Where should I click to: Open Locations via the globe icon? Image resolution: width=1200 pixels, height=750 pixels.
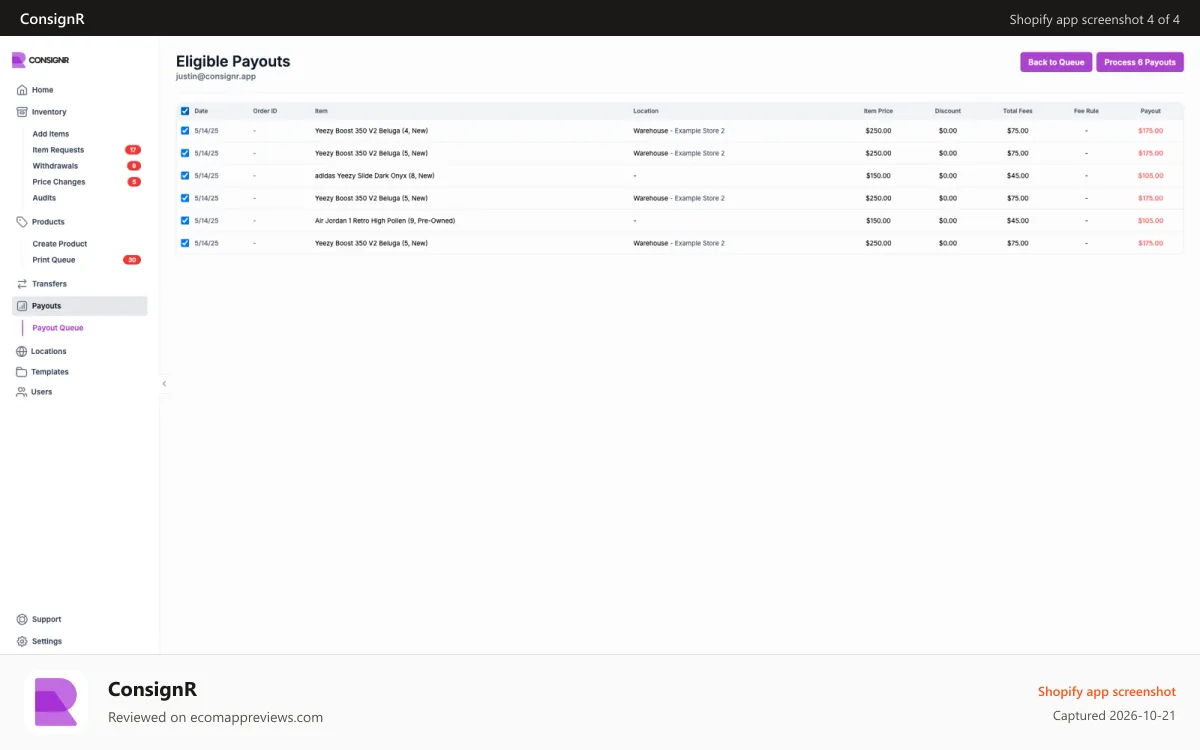click(x=22, y=351)
